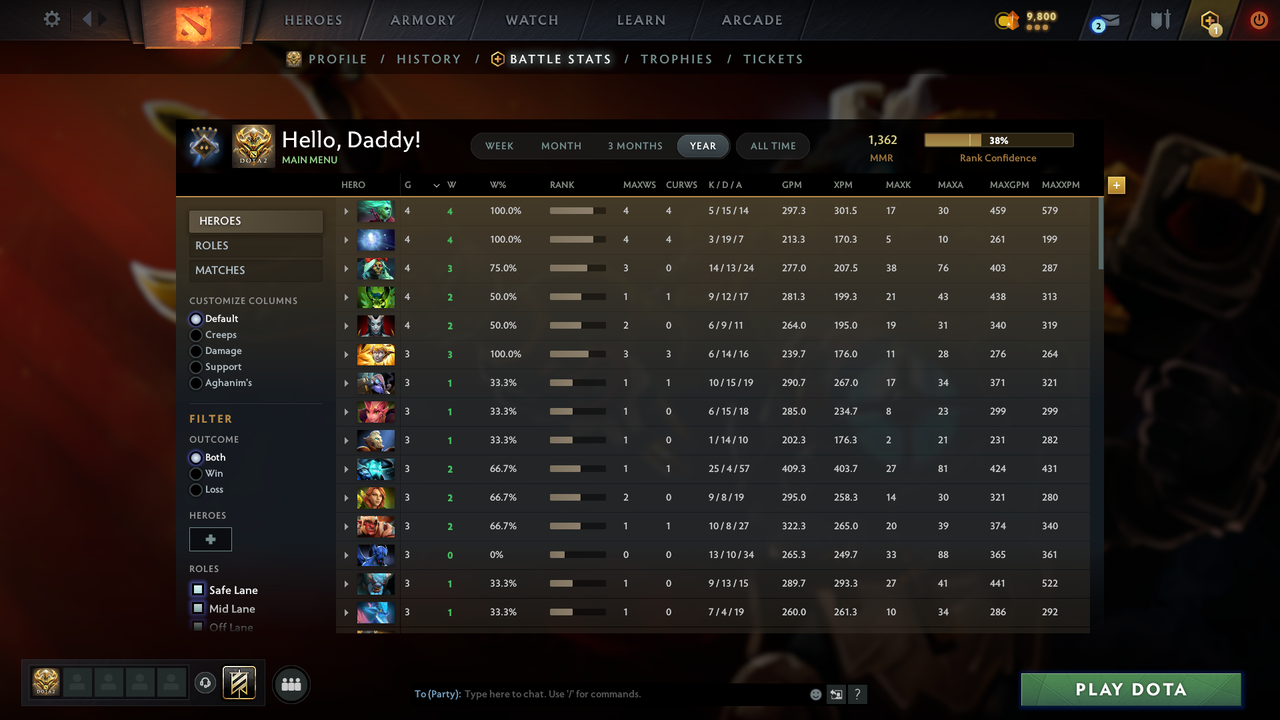Viewport: 1280px width, 720px height.
Task: Select the All Time period button
Action: [773, 146]
